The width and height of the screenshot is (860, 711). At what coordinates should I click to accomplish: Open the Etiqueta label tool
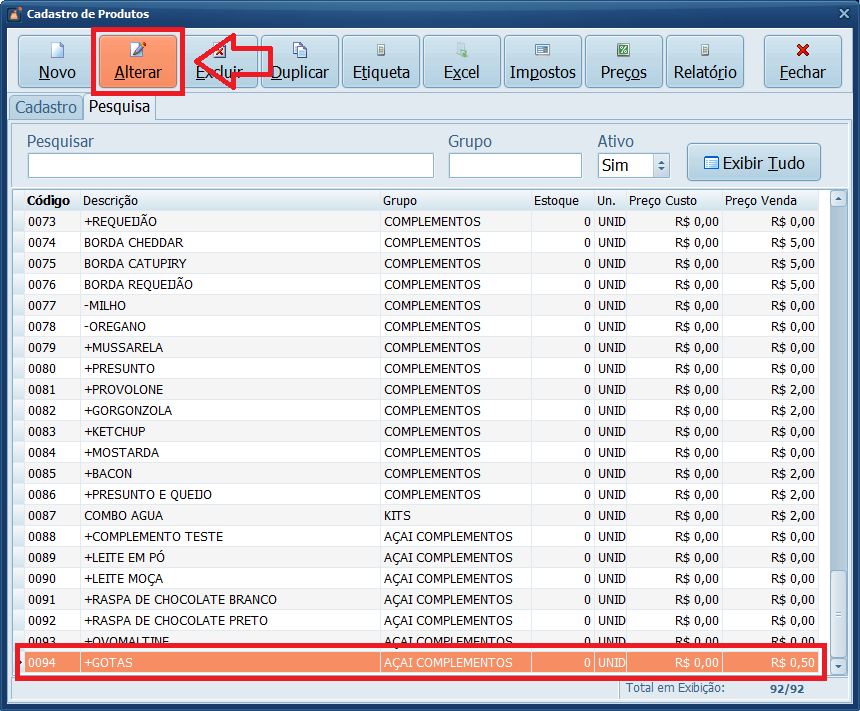[x=381, y=62]
